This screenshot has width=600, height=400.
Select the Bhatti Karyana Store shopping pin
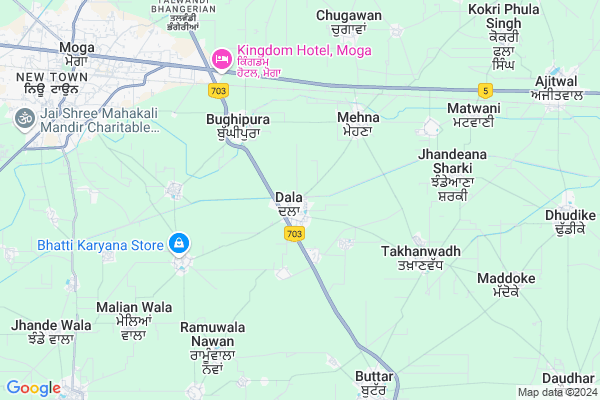179,243
